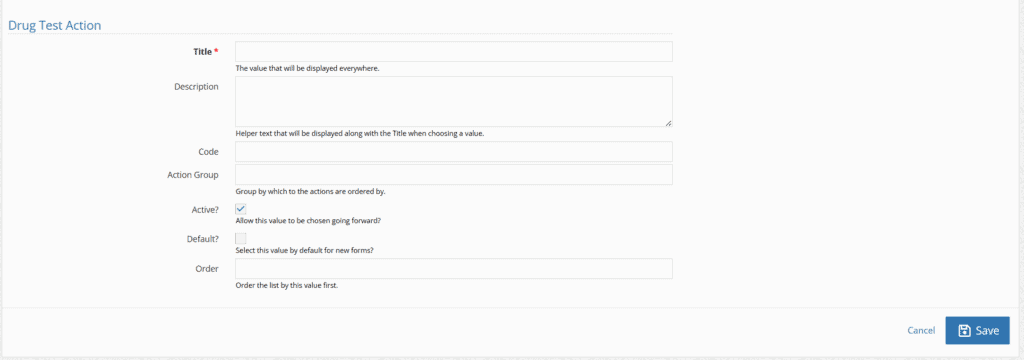Uncheck the Active? checkbox
Image resolution: width=1024 pixels, height=360 pixels.
[x=241, y=208]
